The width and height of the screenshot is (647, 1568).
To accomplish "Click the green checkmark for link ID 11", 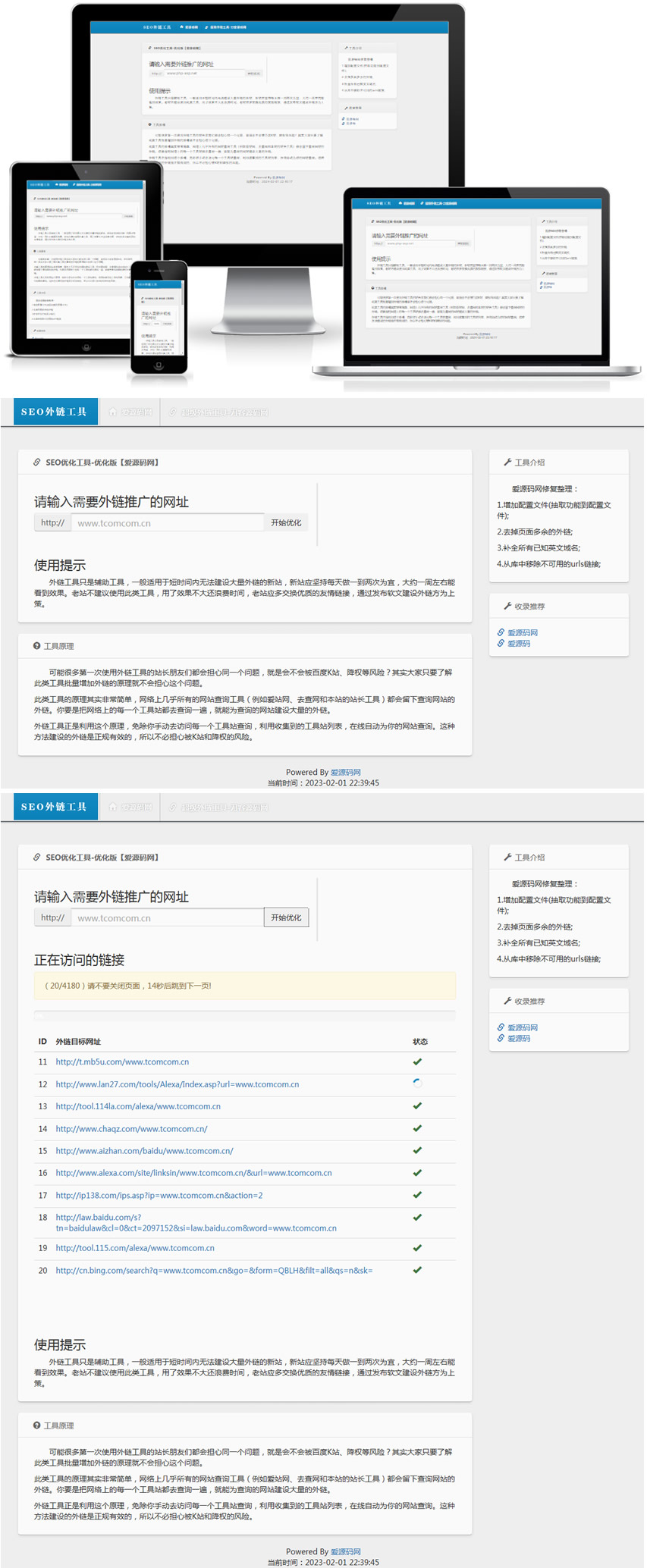I will pyautogui.click(x=417, y=1062).
